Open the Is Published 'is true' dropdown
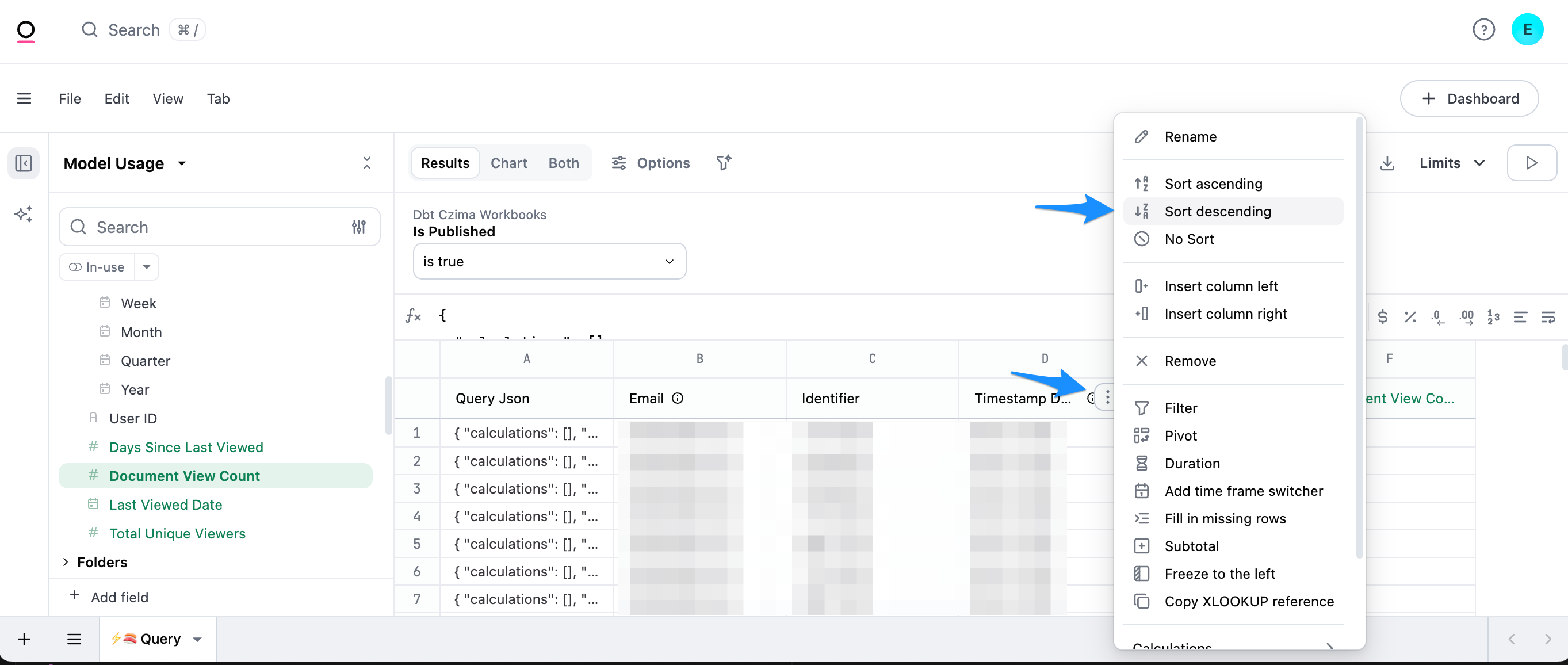 pyautogui.click(x=549, y=261)
